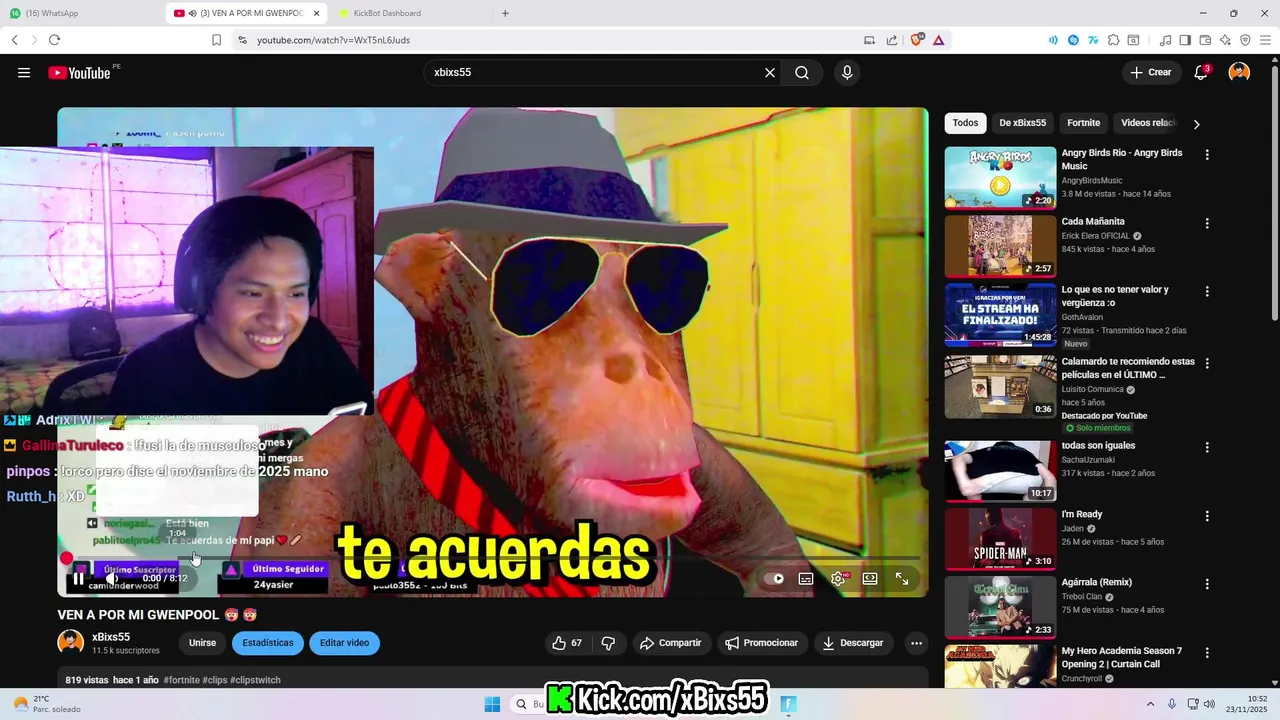Image resolution: width=1280 pixels, height=720 pixels.
Task: Show more filter chips with the arrow
Action: click(x=1197, y=124)
